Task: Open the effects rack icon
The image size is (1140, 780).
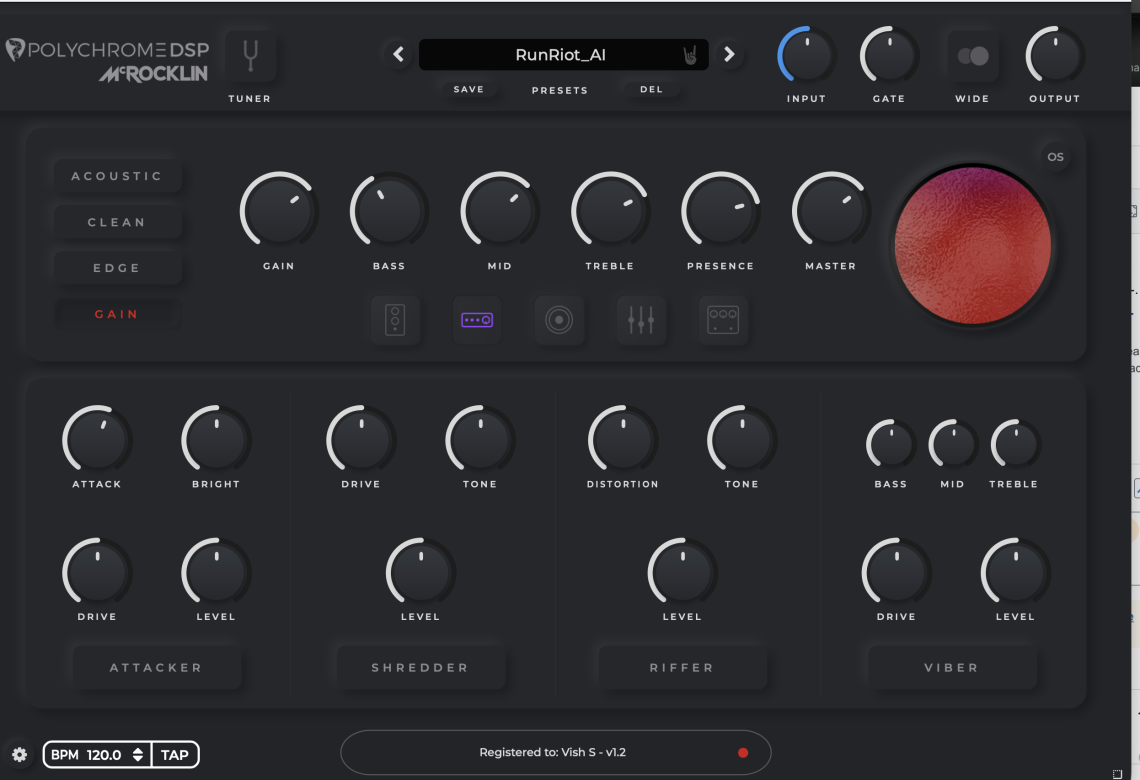Action: 723,320
